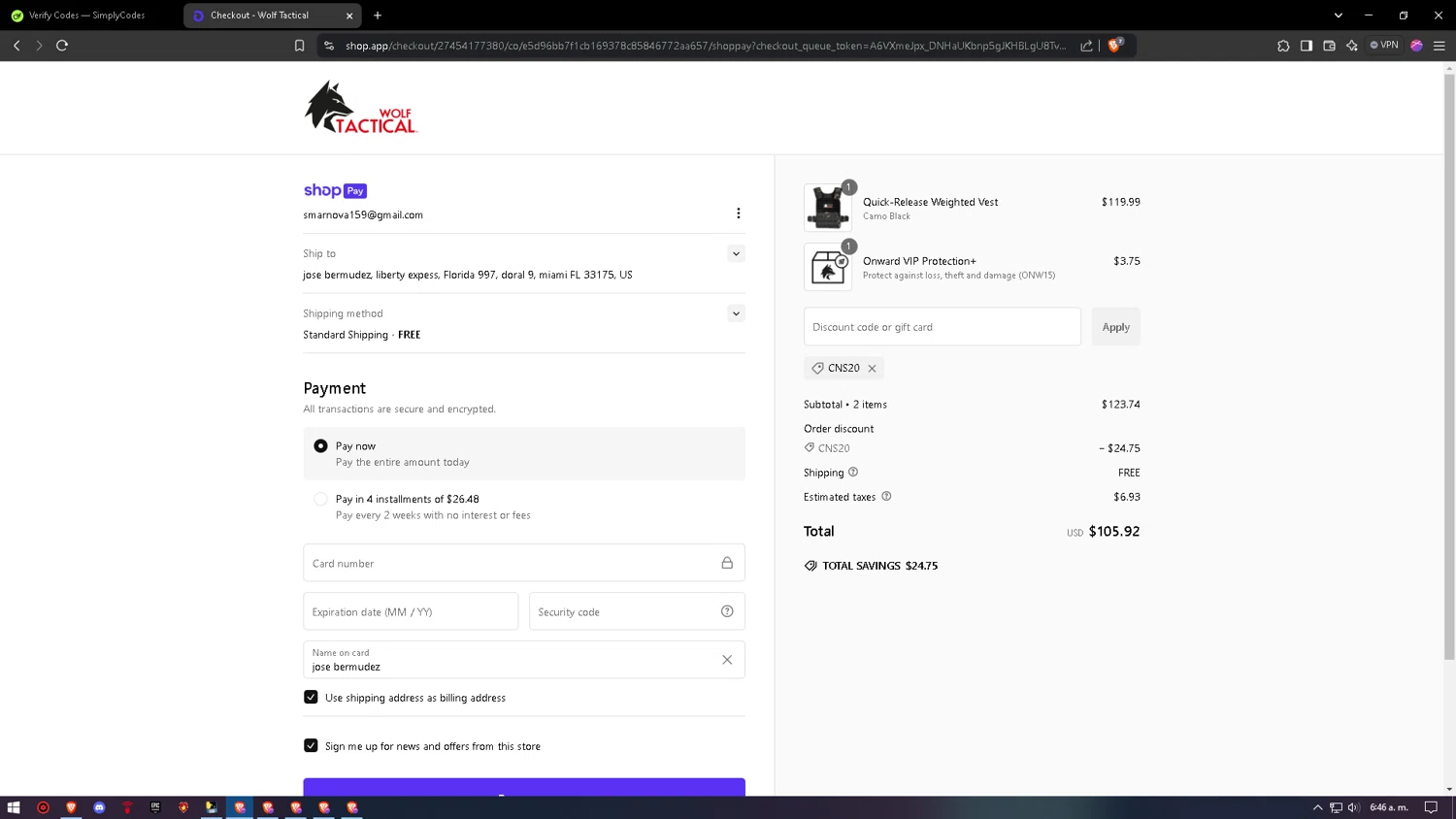
Task: Expand the Ship to section
Action: pyautogui.click(x=736, y=254)
